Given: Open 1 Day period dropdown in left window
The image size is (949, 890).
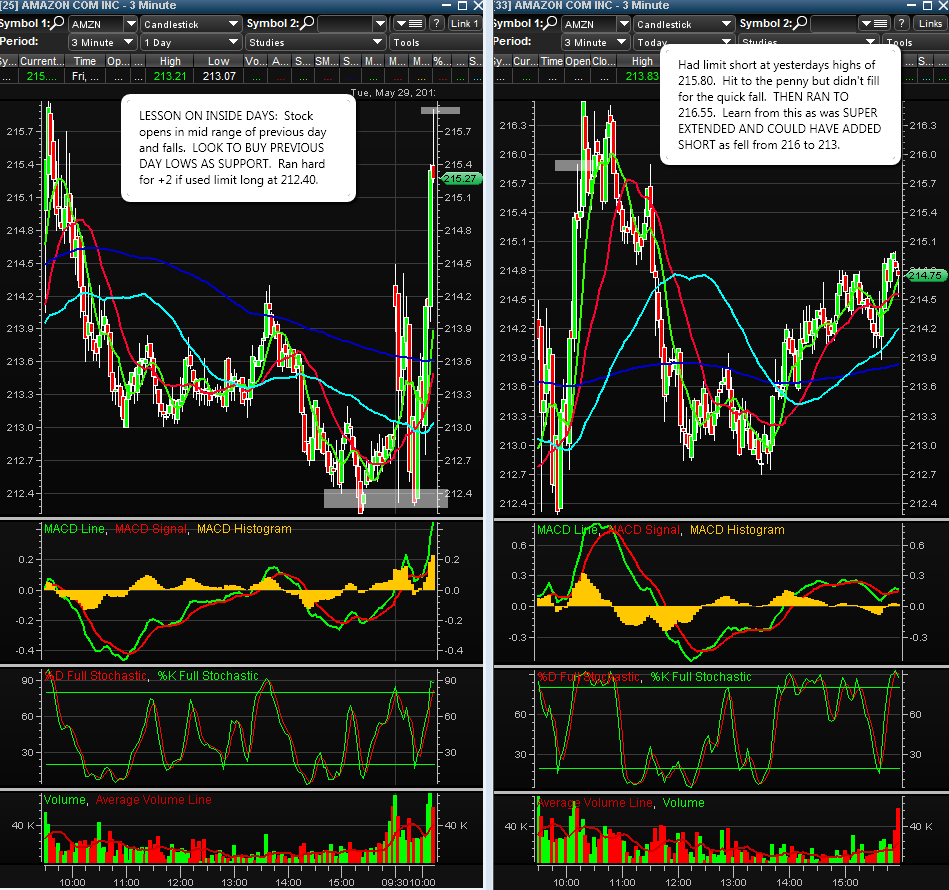Looking at the screenshot, I should pos(191,42).
